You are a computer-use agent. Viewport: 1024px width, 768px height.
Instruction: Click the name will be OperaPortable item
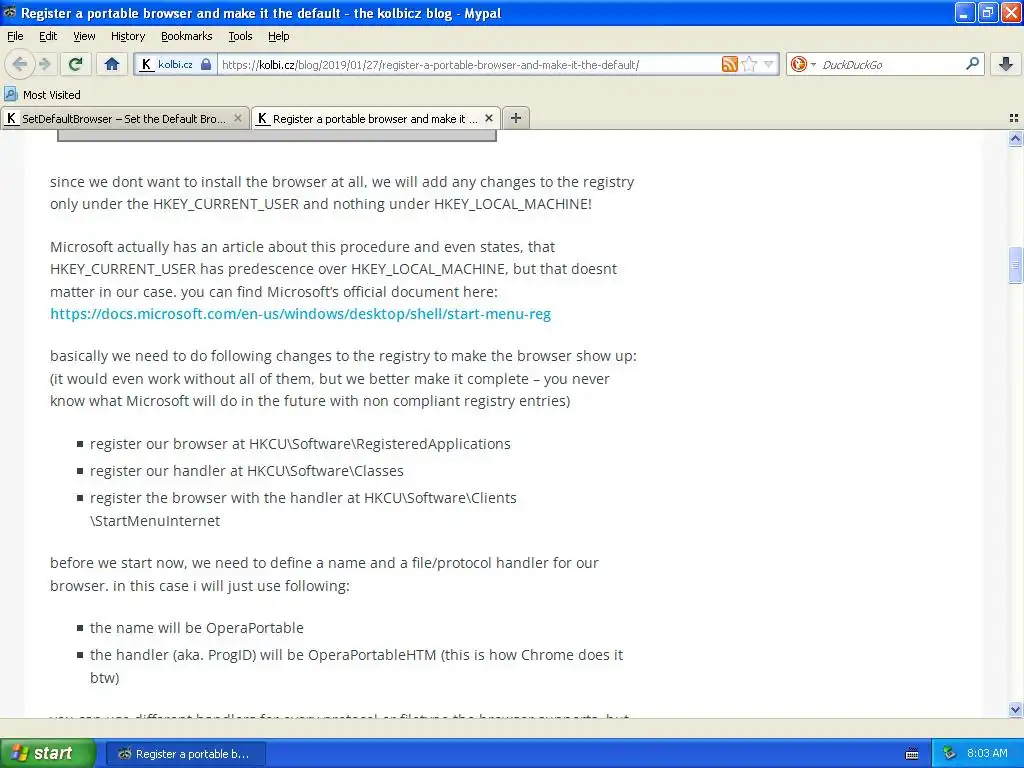coord(197,628)
